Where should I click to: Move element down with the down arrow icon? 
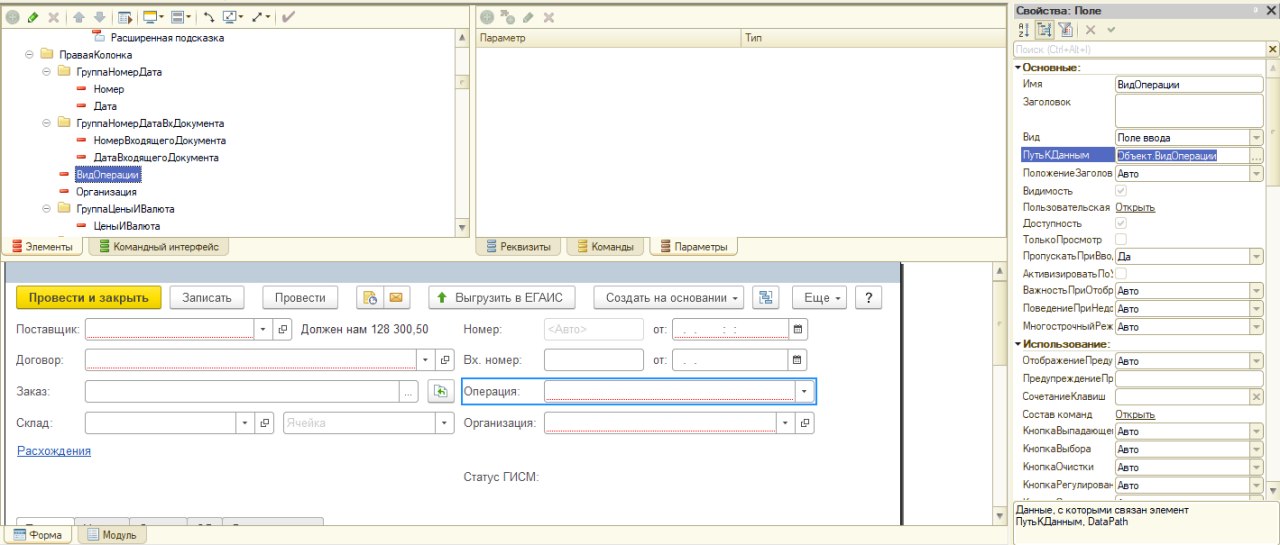click(x=98, y=17)
